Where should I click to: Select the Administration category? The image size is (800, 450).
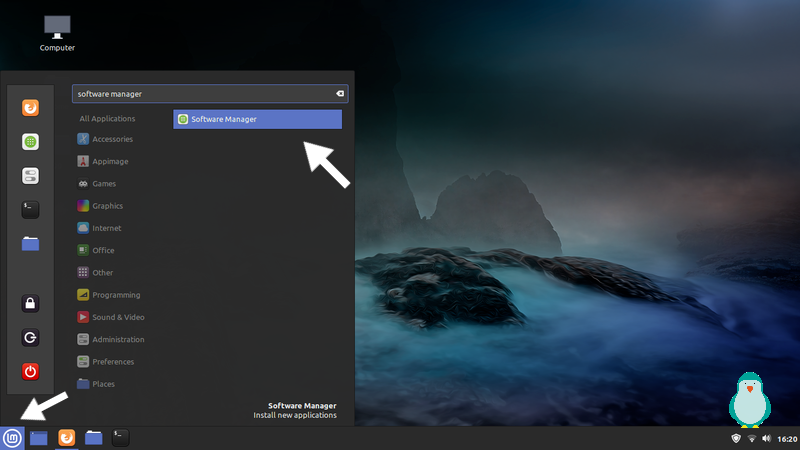pos(111,339)
